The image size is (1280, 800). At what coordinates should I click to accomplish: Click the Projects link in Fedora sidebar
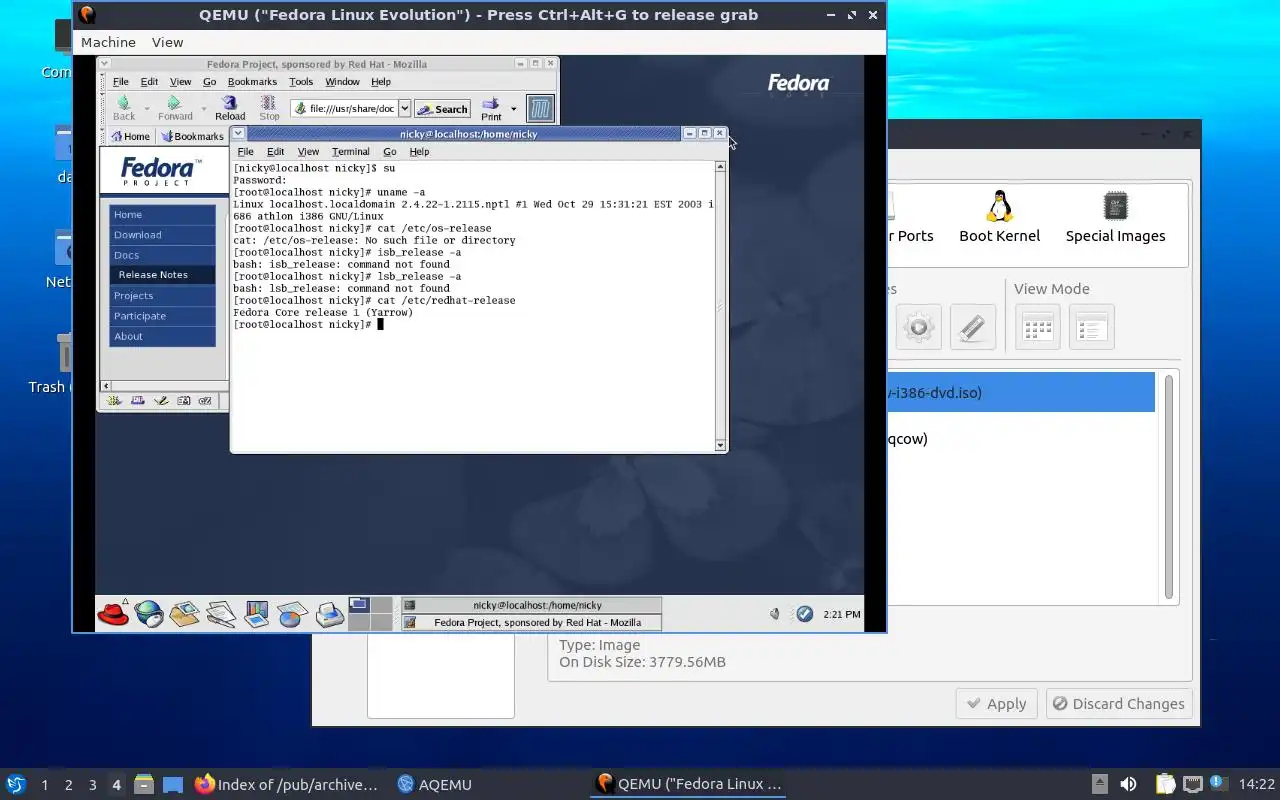click(x=162, y=296)
